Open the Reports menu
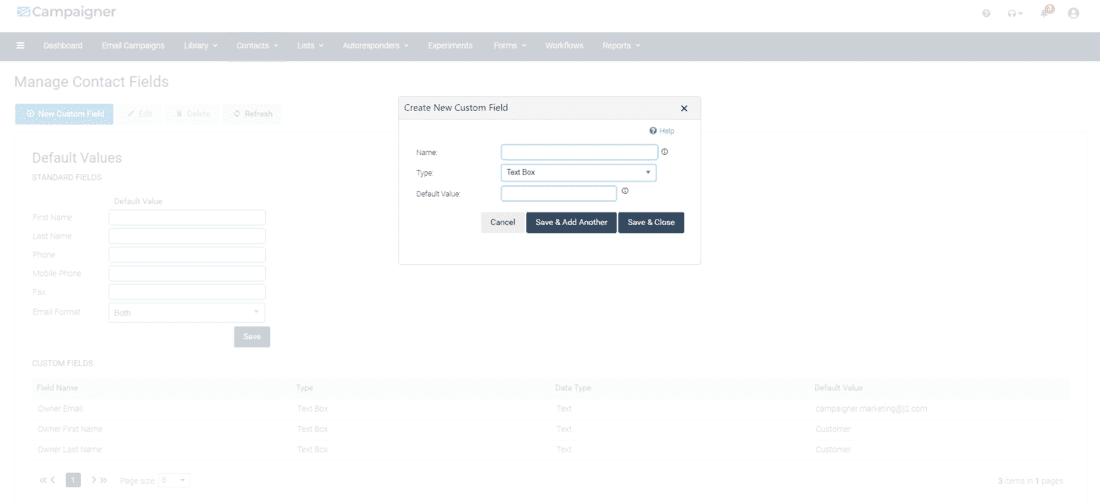 coord(620,46)
